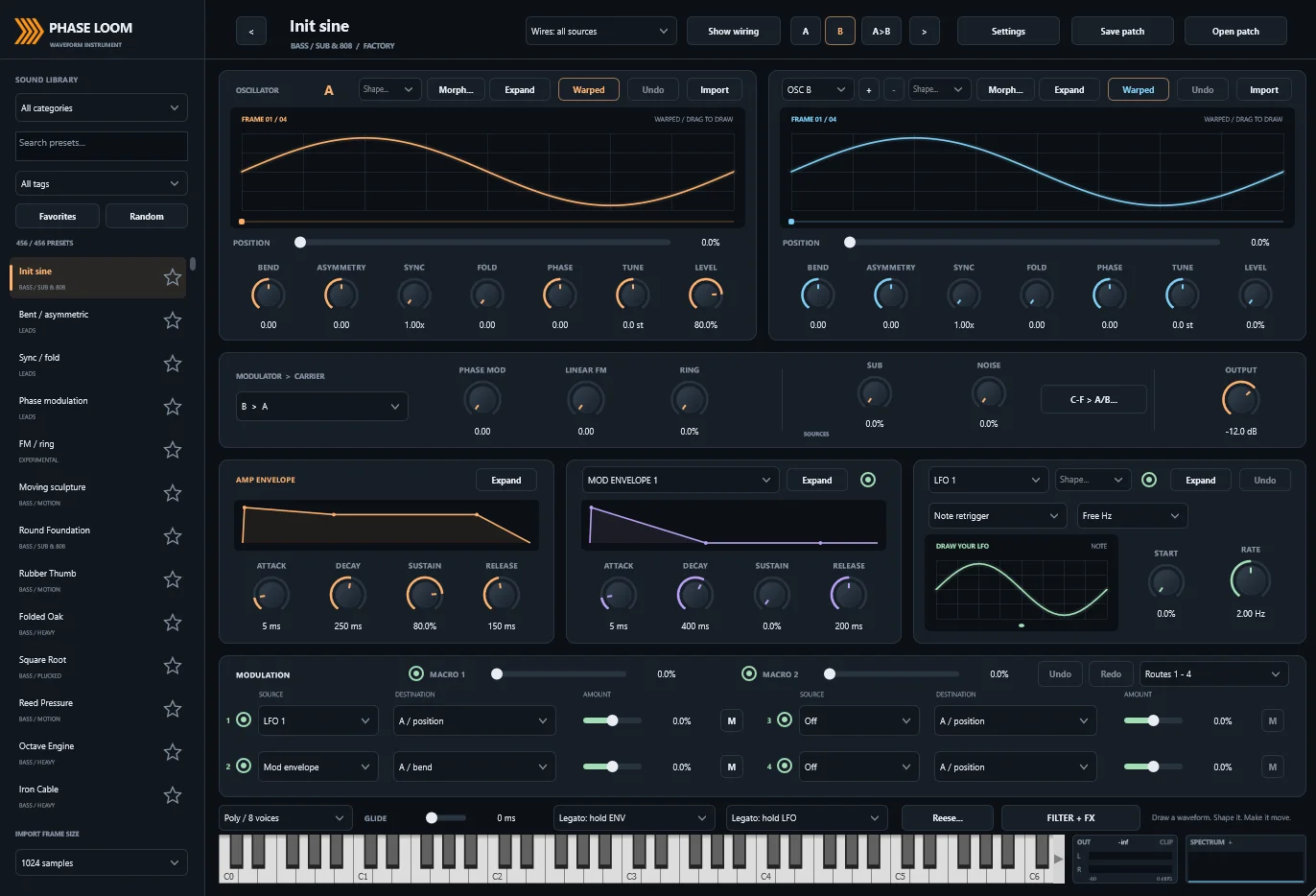Click the Show wiring button
This screenshot has width=1316, height=896.
point(734,32)
